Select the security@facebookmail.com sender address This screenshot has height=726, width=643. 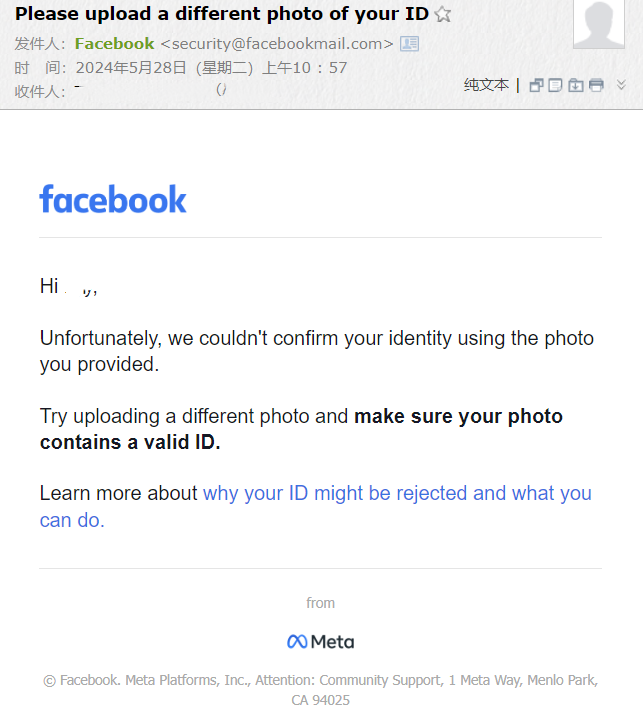(277, 44)
